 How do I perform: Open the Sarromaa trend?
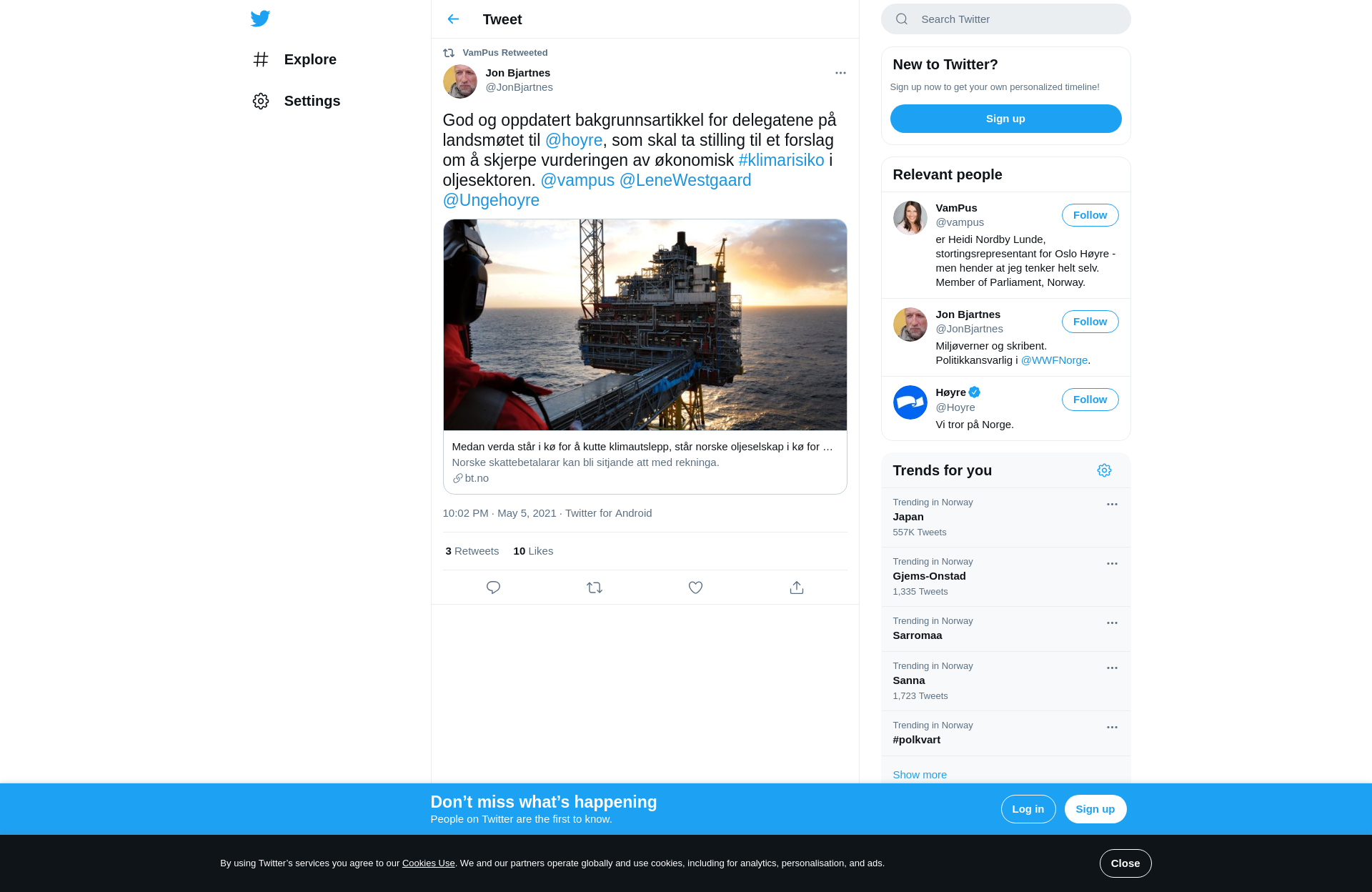click(x=1005, y=629)
